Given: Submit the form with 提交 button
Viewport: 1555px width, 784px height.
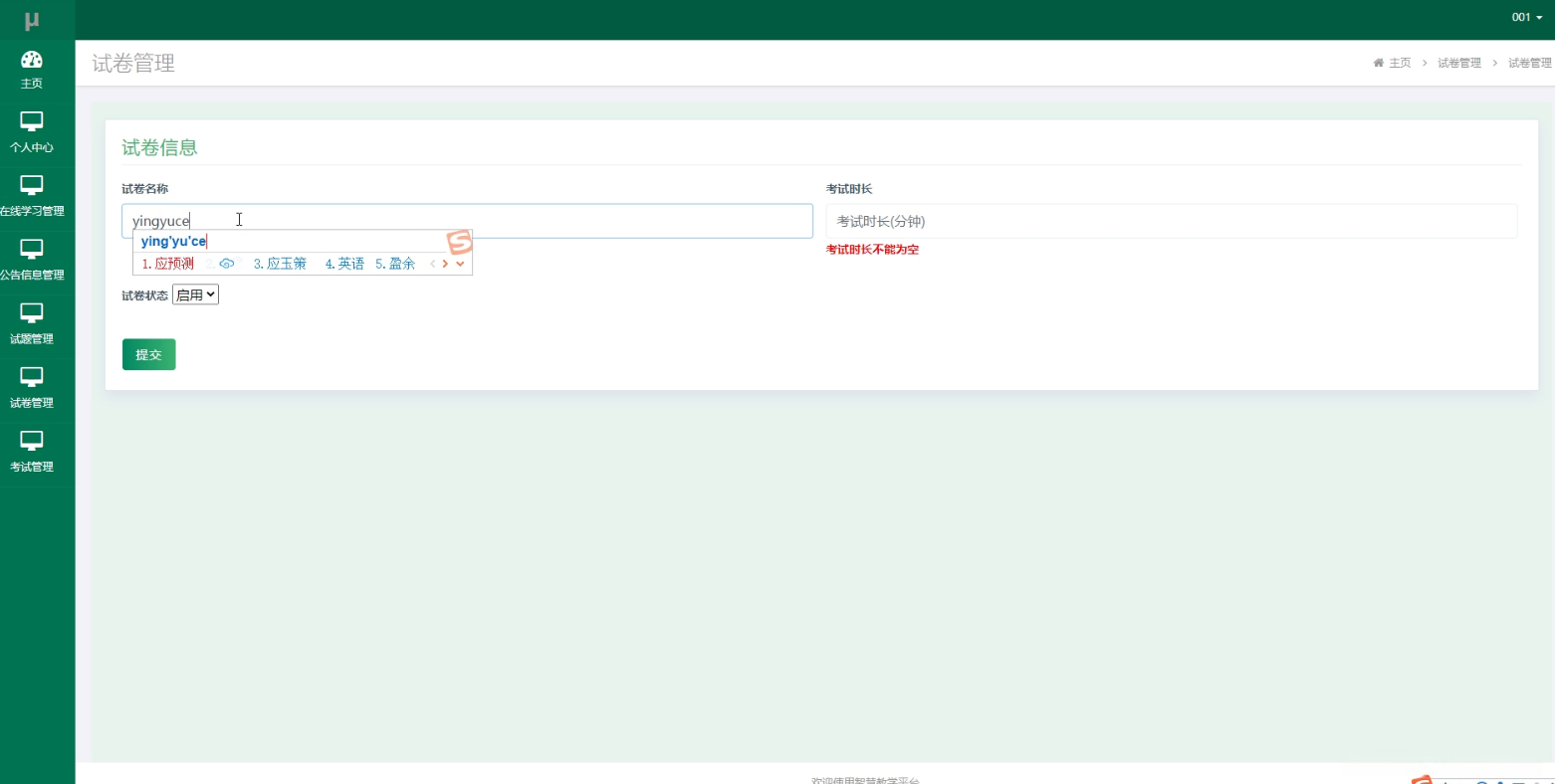Looking at the screenshot, I should pos(149,354).
